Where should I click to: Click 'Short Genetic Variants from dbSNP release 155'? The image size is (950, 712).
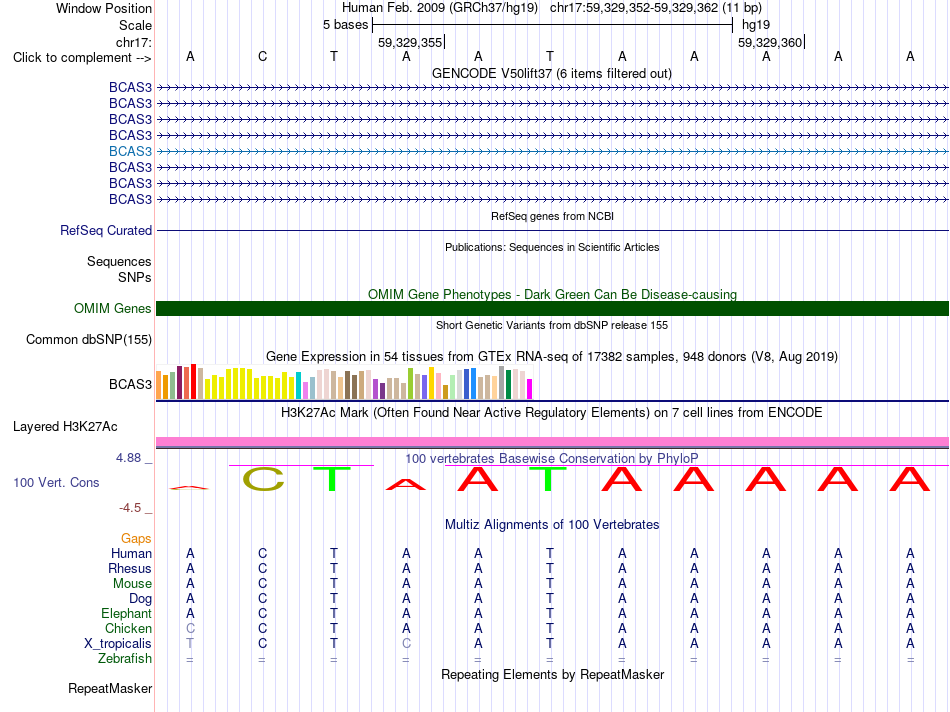click(x=552, y=325)
